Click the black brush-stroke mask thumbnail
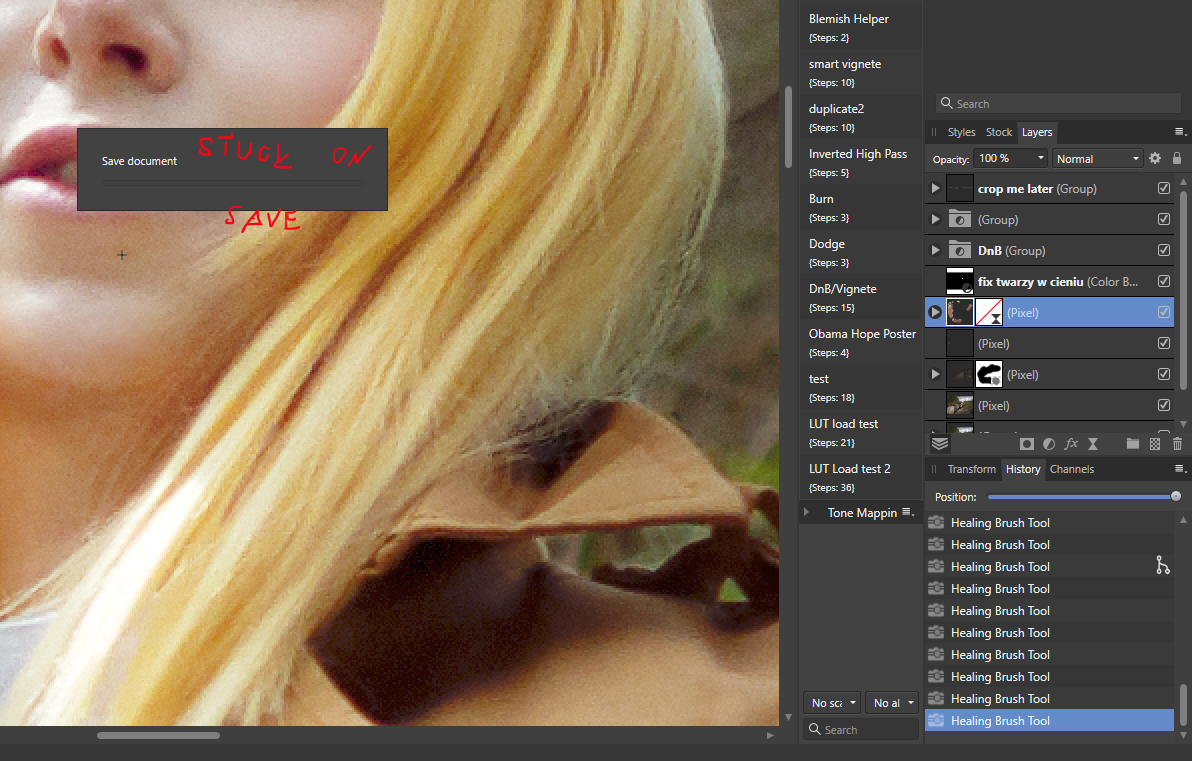Screen dimensions: 1192x761 pyautogui.click(x=989, y=374)
